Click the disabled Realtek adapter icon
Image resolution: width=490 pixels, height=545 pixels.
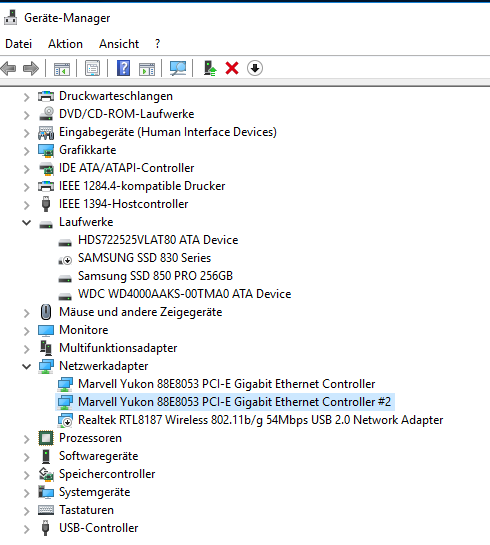[65, 420]
